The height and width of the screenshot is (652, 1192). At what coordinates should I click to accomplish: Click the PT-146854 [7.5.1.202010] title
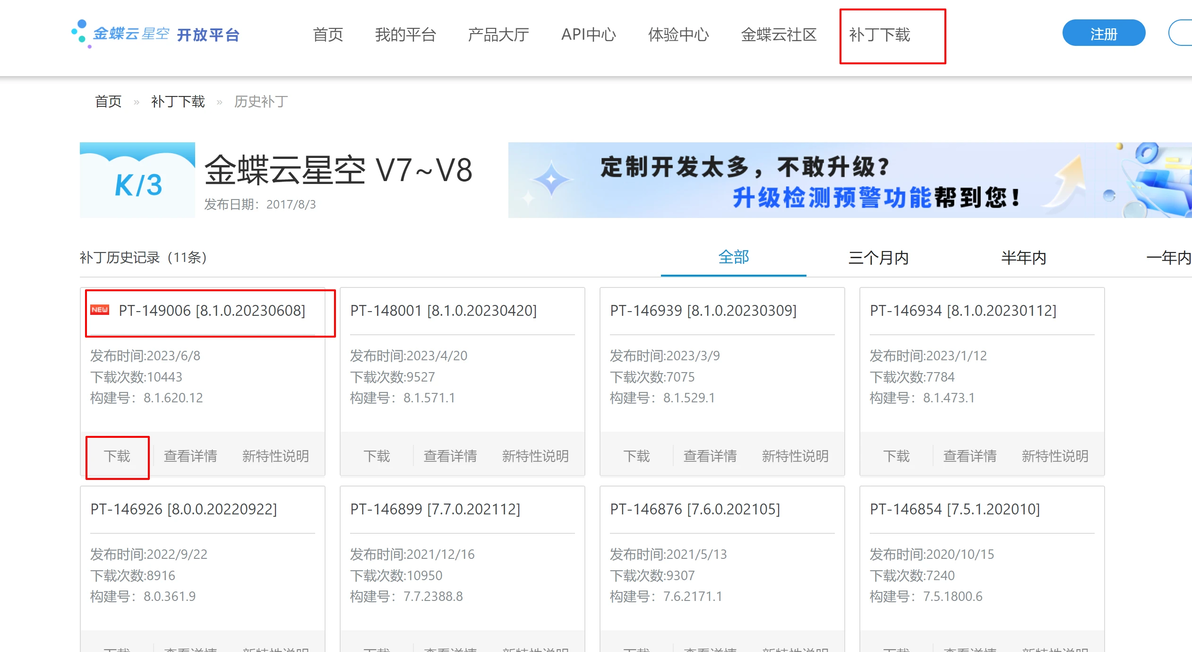pos(955,509)
